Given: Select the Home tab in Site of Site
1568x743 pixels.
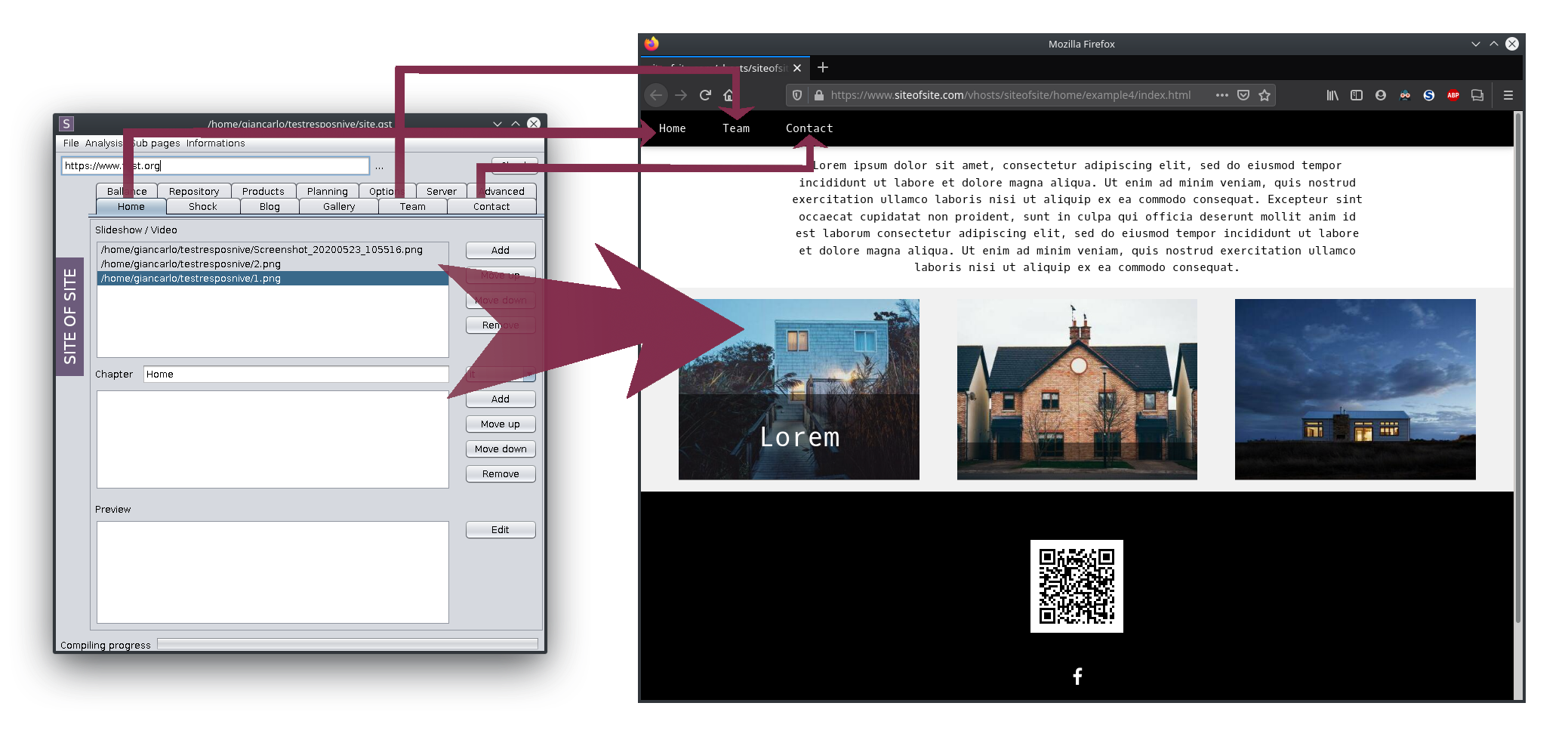Looking at the screenshot, I should (131, 206).
